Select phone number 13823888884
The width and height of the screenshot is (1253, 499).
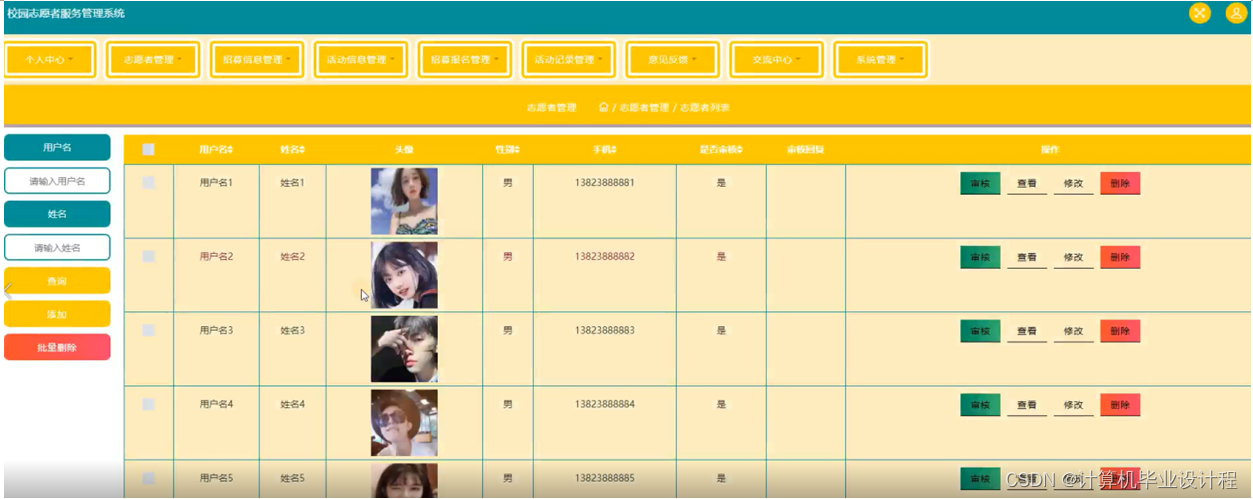[x=604, y=404]
